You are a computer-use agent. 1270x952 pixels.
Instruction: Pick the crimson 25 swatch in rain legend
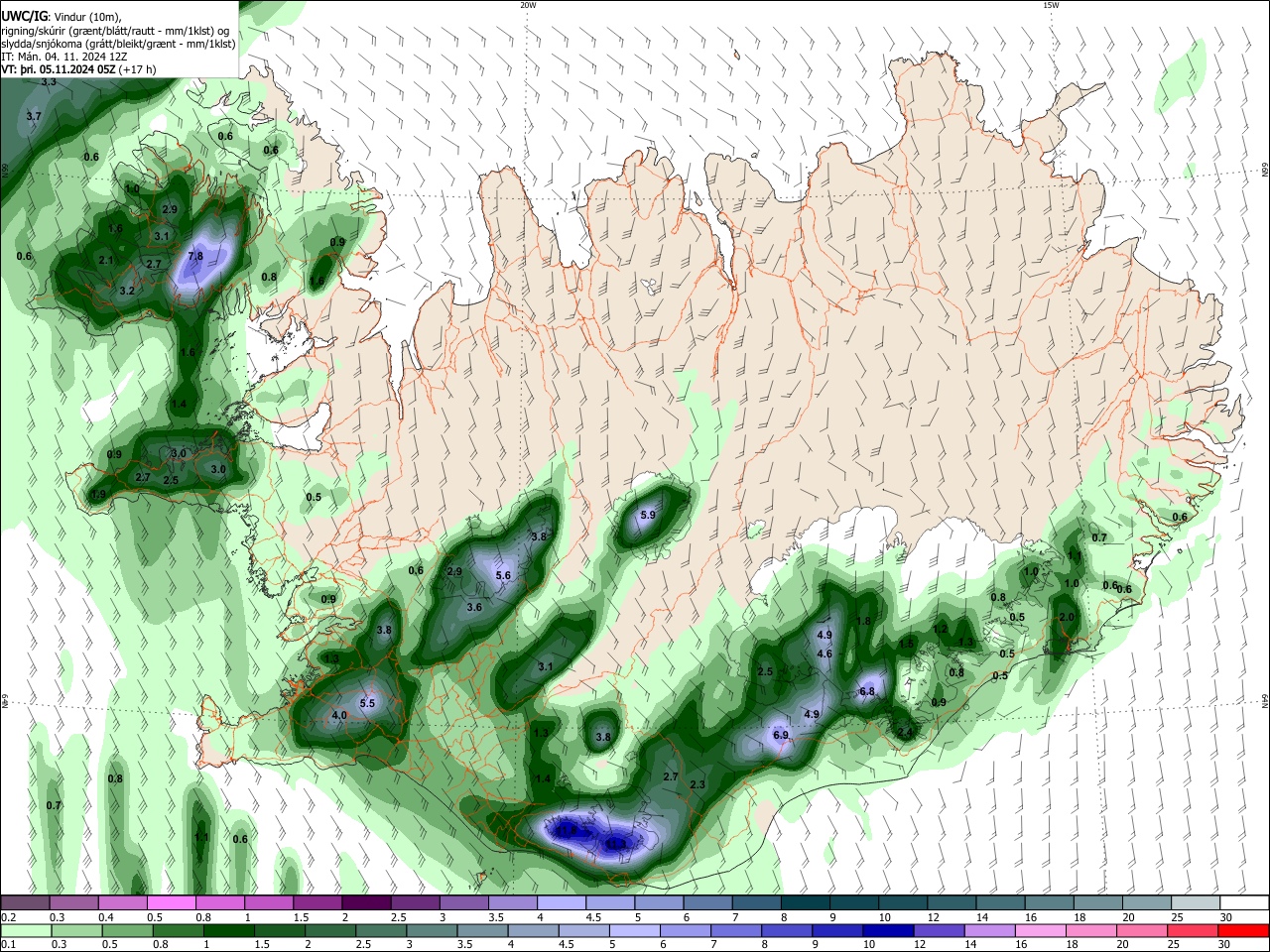pos(1192,930)
